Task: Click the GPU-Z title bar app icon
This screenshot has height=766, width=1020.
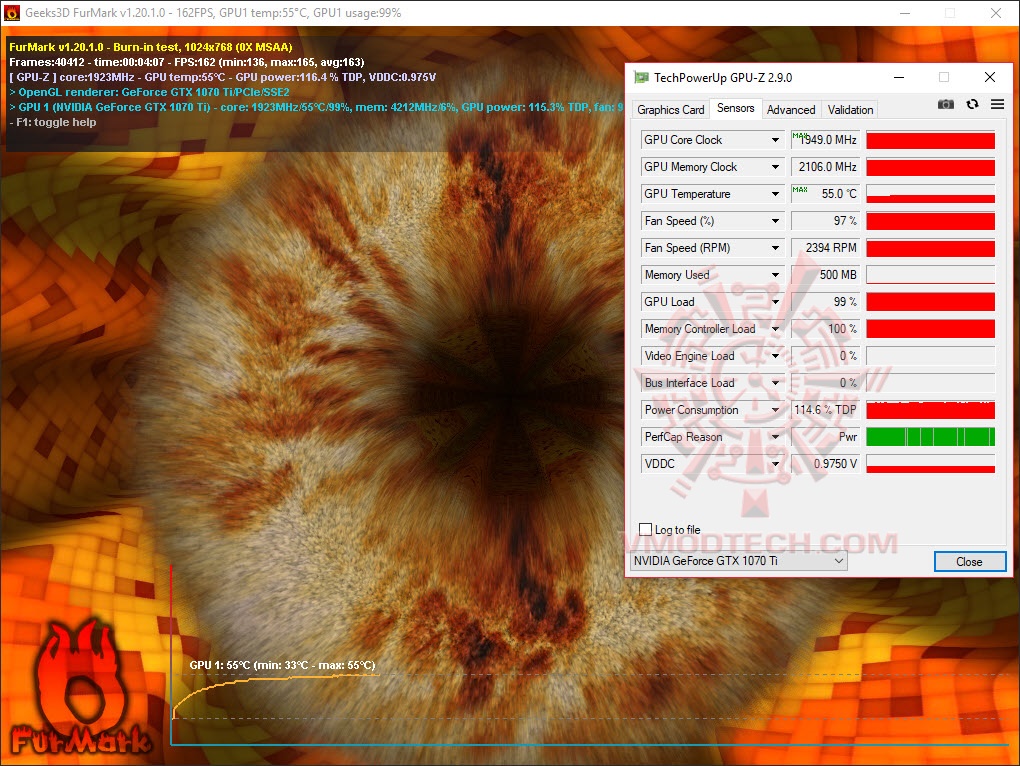Action: click(641, 77)
